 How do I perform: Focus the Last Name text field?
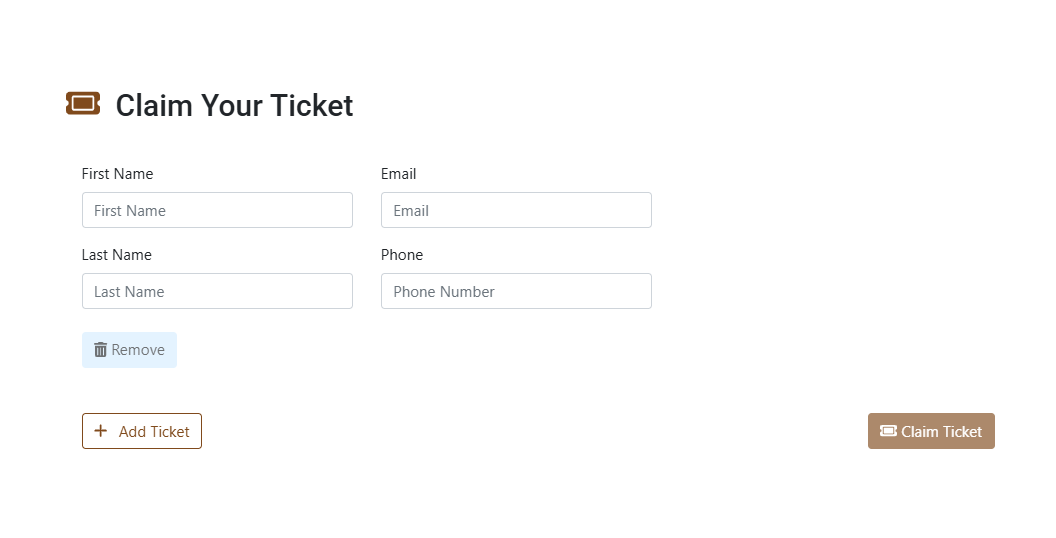click(217, 291)
